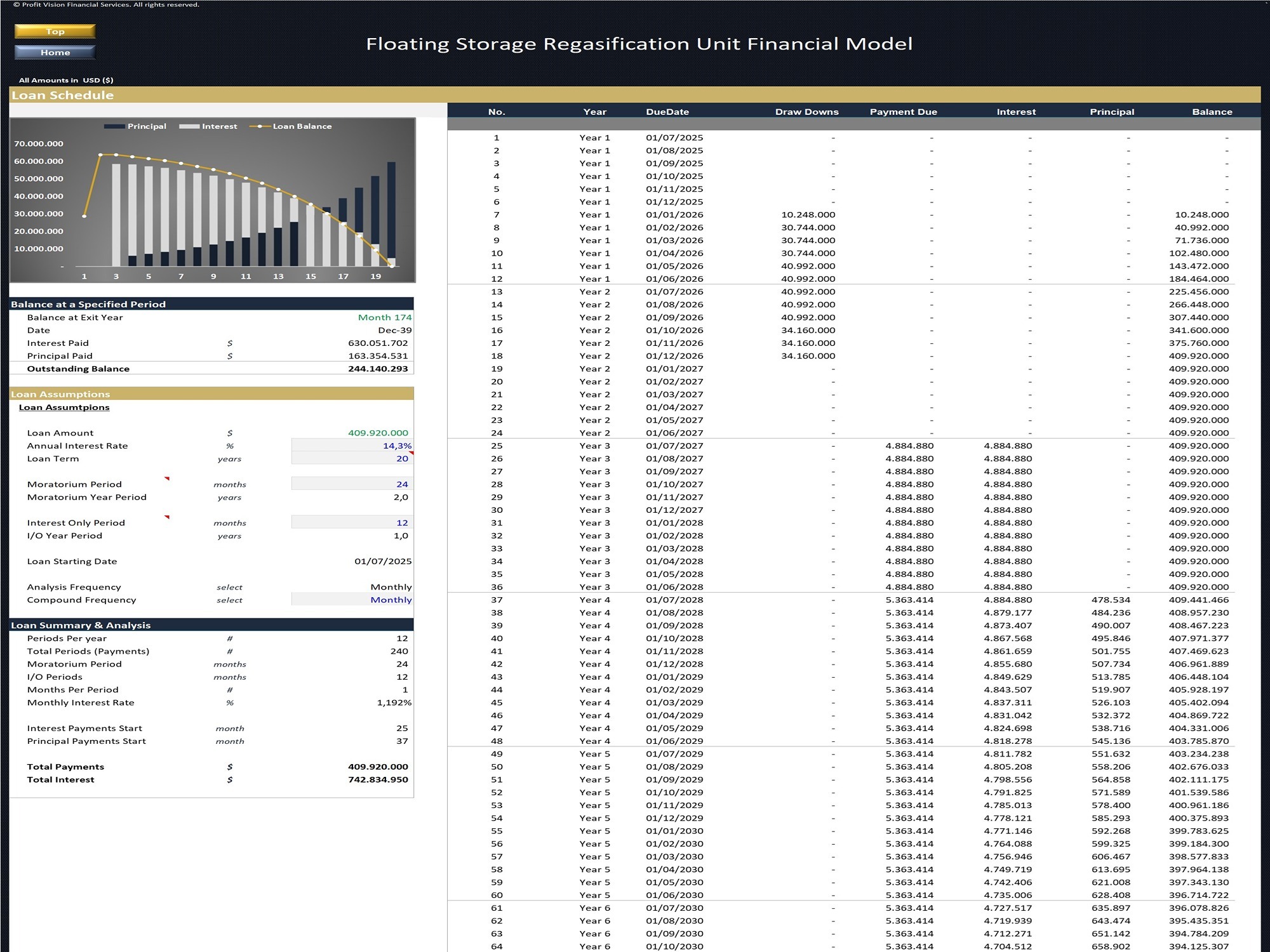Click due date 01/10/2030 in row 64
The width and height of the screenshot is (1270, 952).
[674, 946]
